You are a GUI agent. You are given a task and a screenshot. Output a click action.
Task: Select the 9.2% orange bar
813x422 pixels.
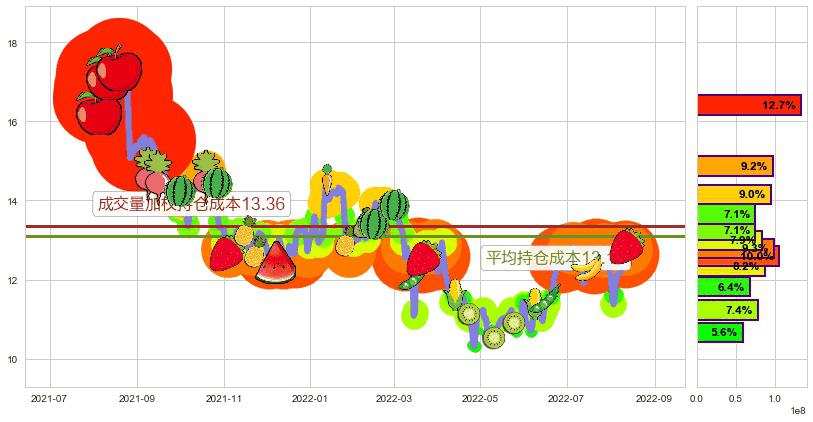coord(735,166)
